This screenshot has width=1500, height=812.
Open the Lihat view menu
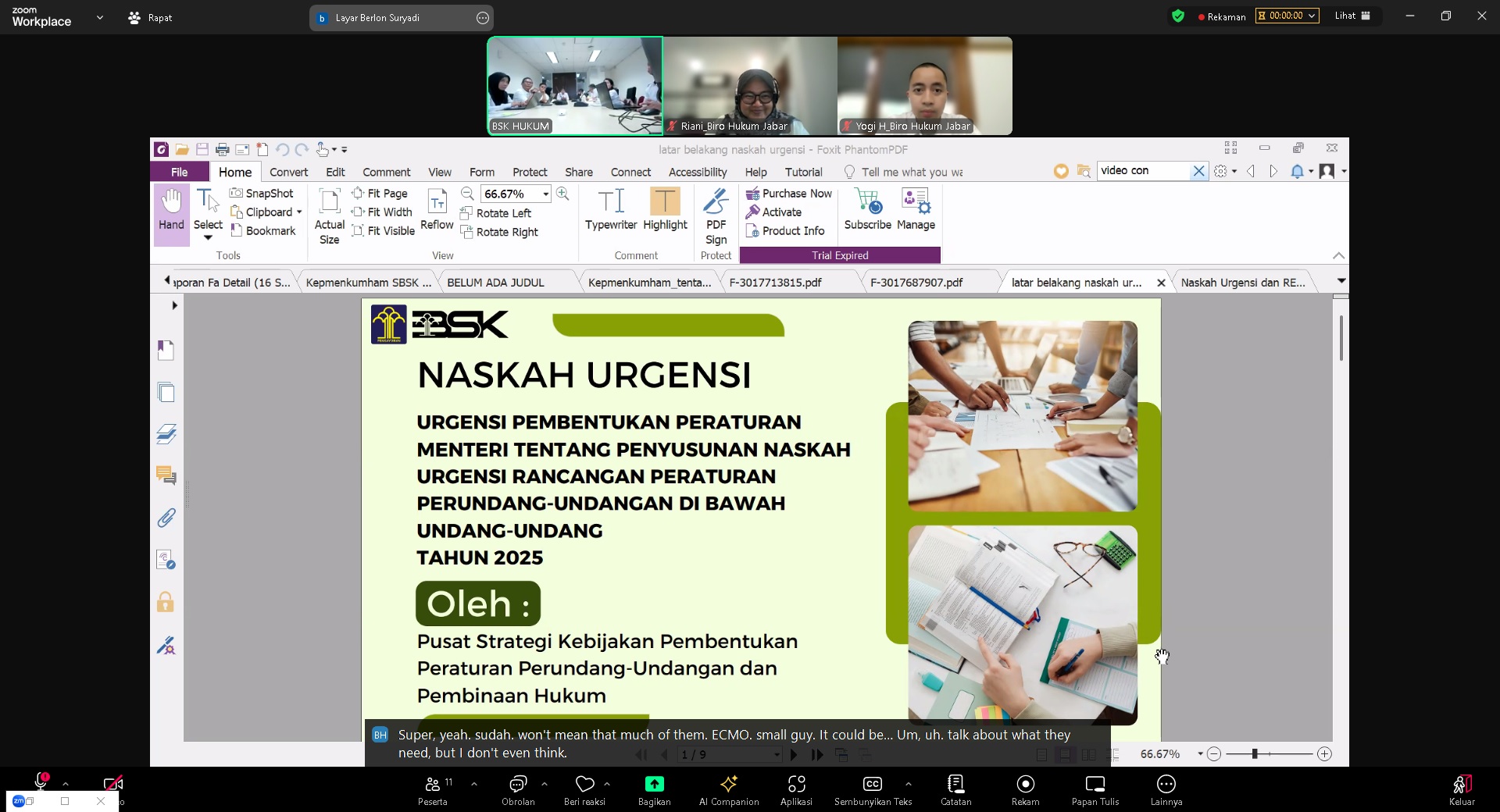1352,16
